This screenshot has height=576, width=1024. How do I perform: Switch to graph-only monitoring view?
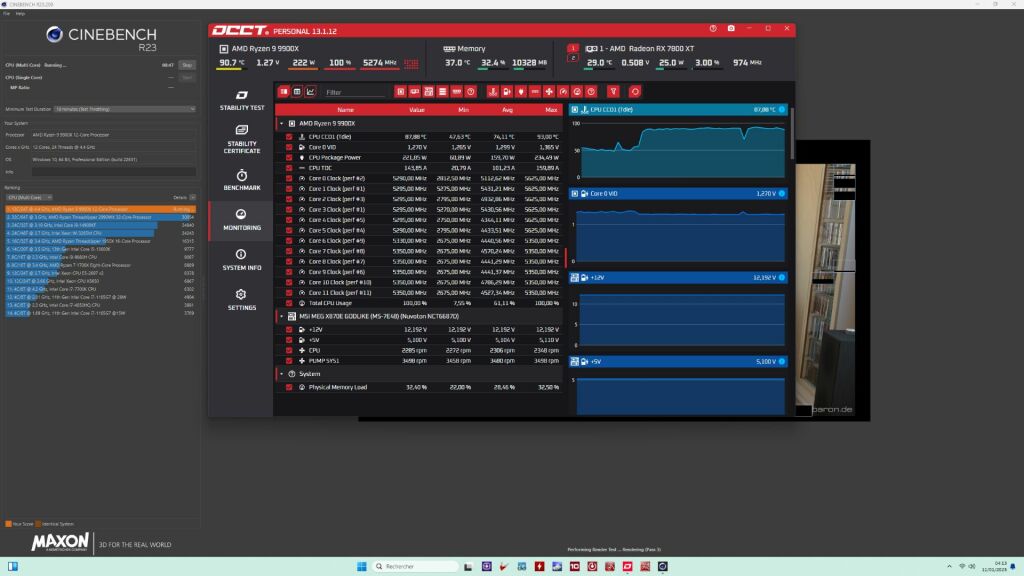(310, 92)
